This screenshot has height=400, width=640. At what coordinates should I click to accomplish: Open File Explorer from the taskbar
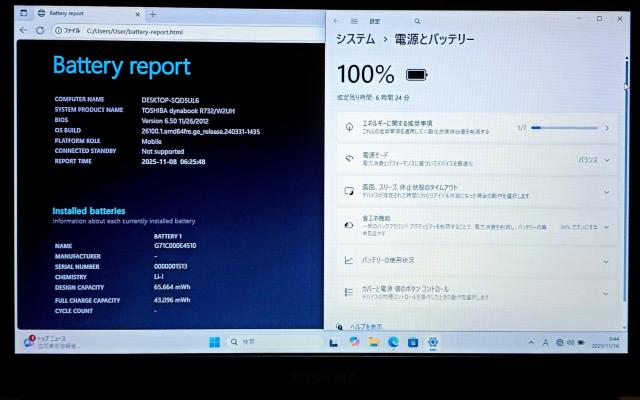[x=373, y=342]
